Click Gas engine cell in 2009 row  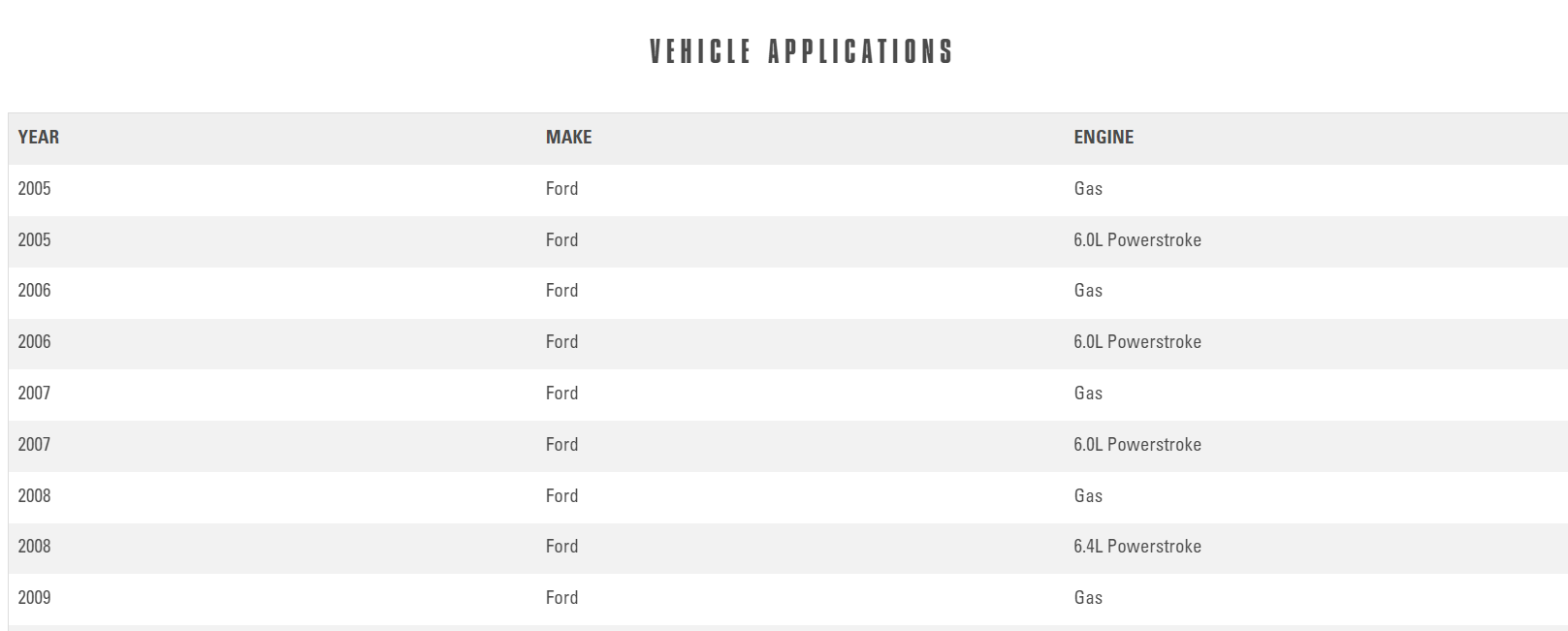click(x=1088, y=598)
